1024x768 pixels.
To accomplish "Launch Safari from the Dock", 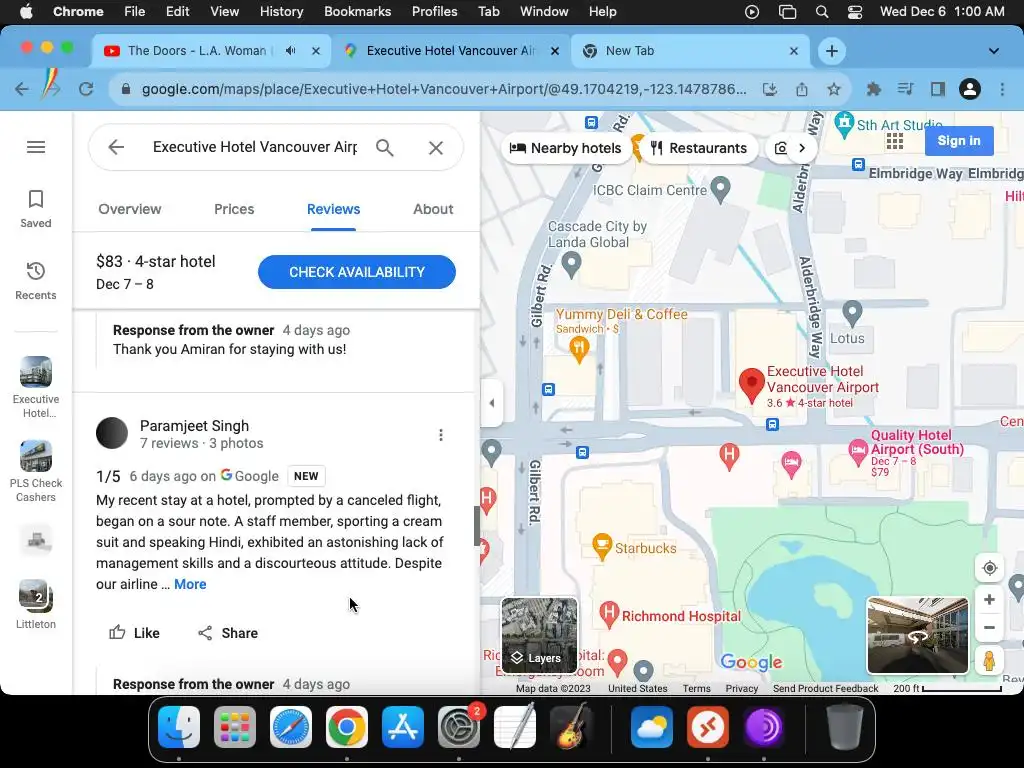I will pos(291,727).
